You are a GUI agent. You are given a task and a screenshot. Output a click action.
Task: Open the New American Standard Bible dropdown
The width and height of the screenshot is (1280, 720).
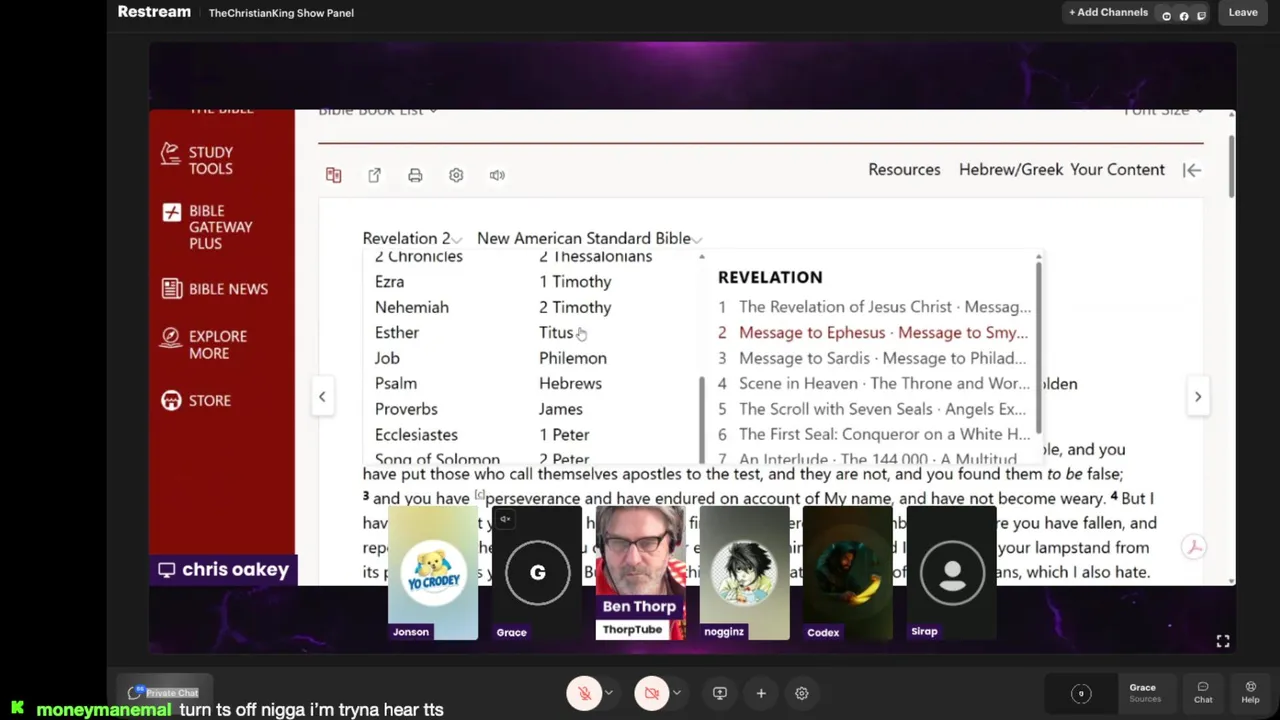click(590, 238)
